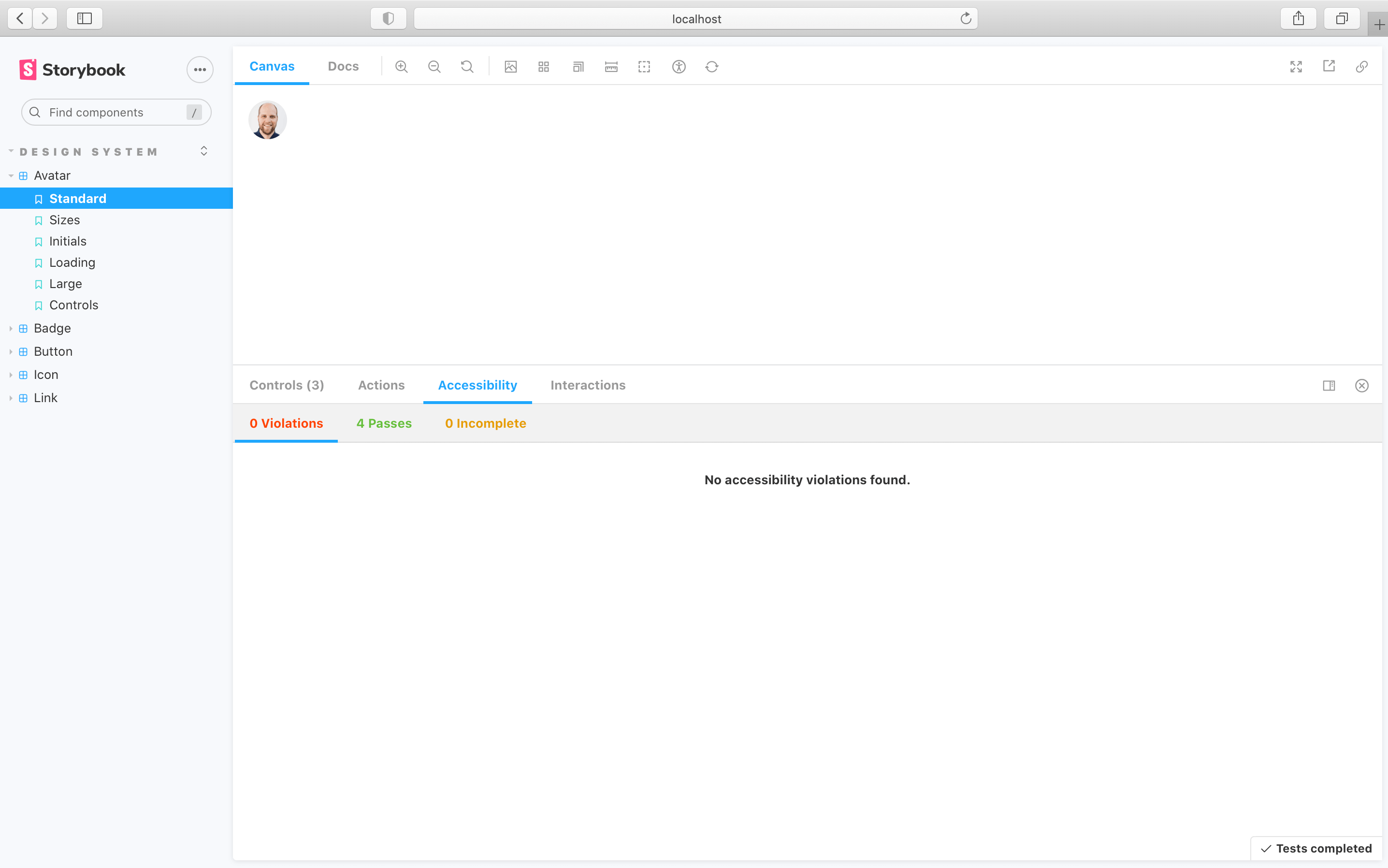Select the 0 Violations tab
This screenshot has height=868, width=1388.
[286, 423]
